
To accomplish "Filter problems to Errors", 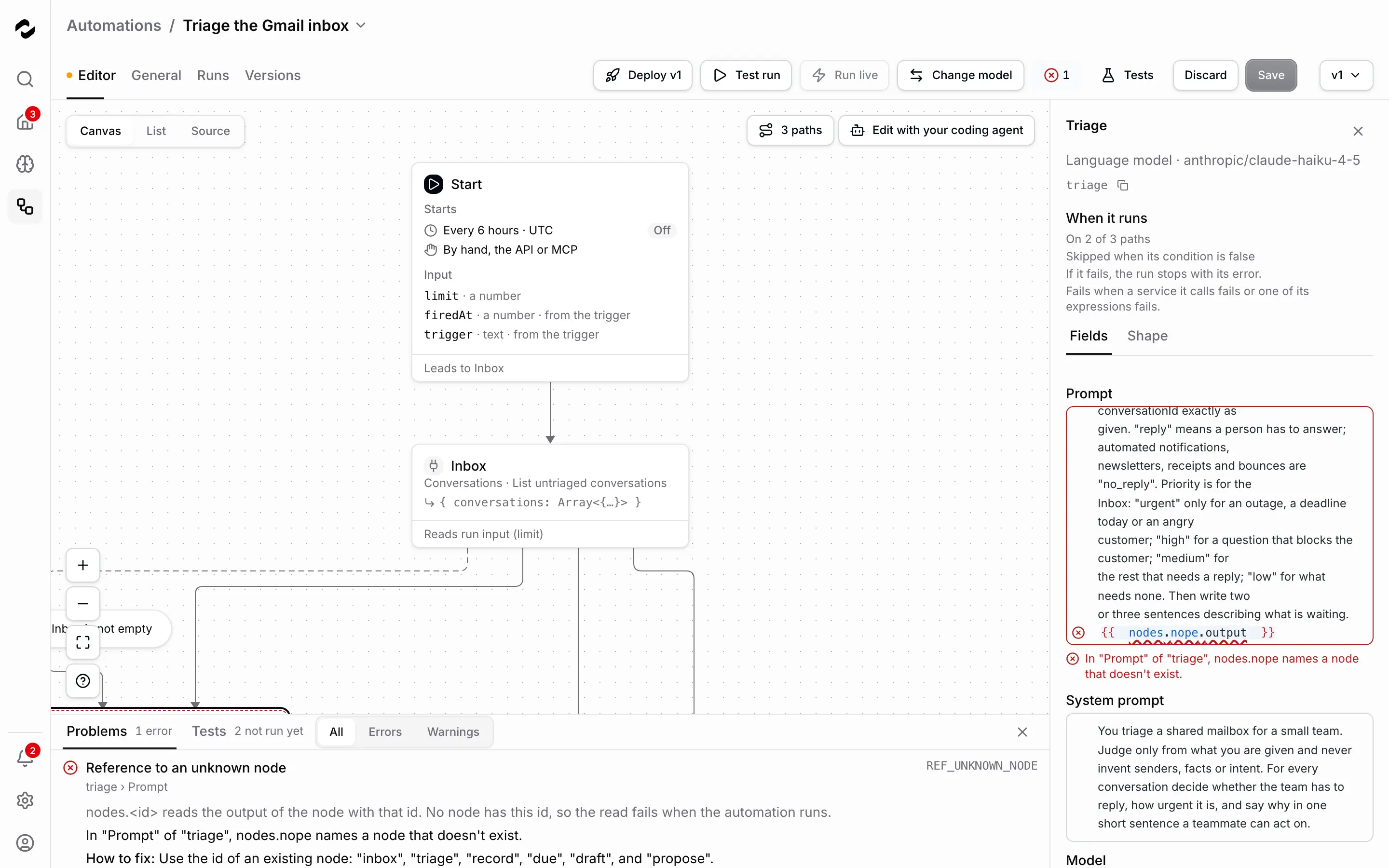I will tap(385, 732).
